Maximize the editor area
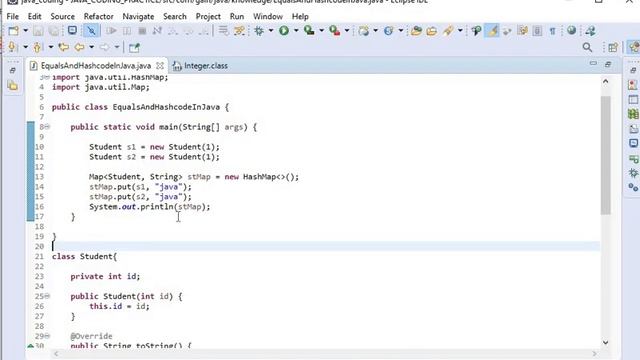 pyautogui.click(x=608, y=64)
